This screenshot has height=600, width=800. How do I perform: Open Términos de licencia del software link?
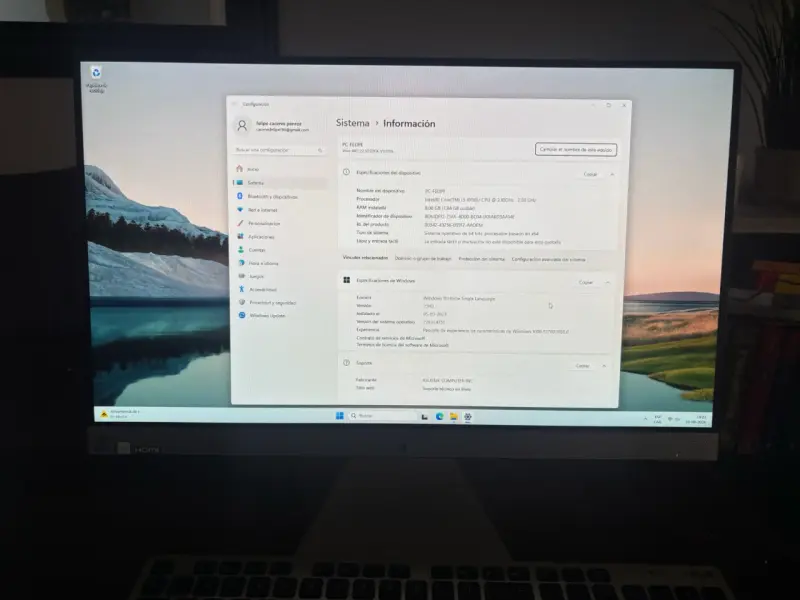pos(403,345)
